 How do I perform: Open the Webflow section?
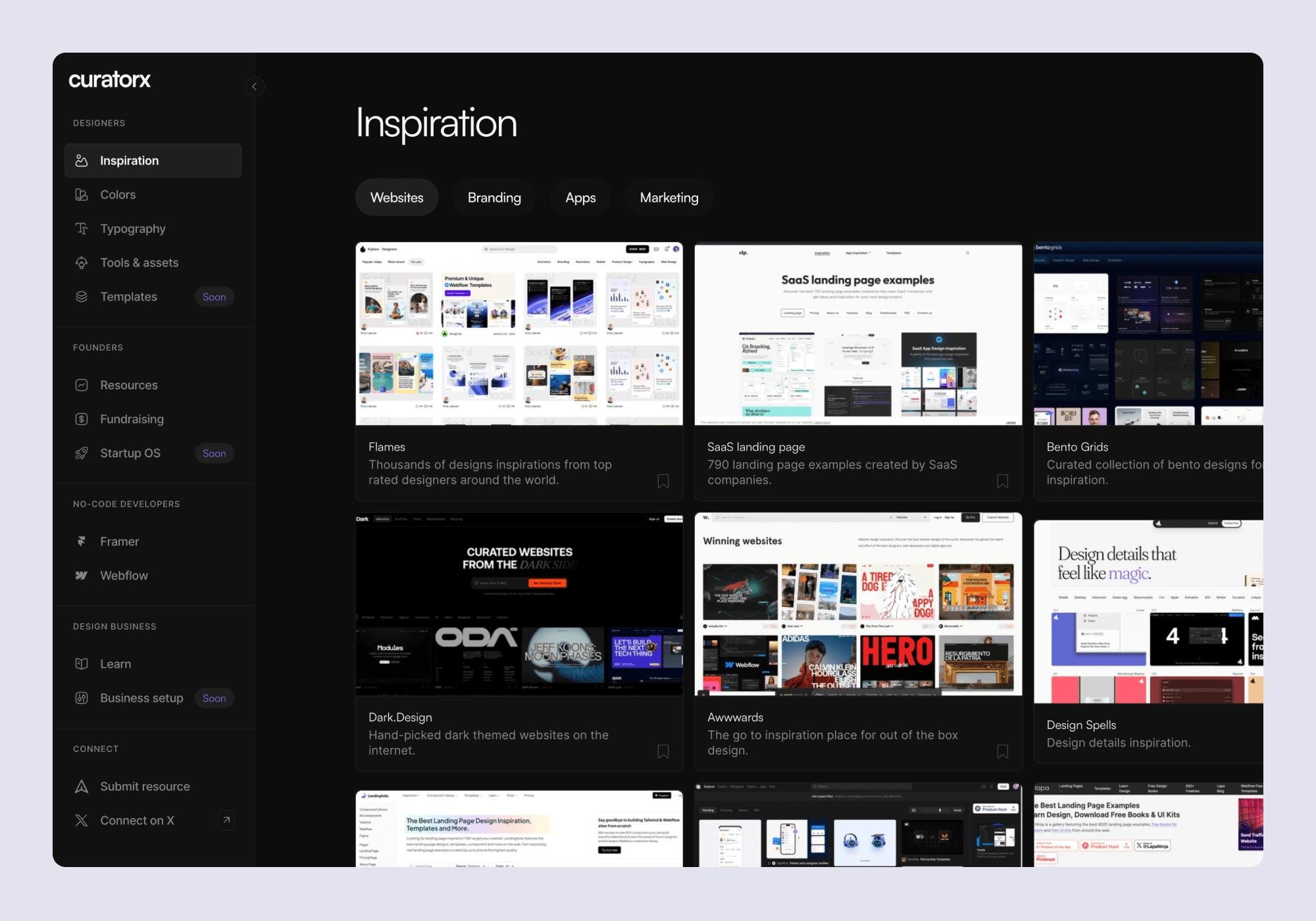tap(153, 576)
